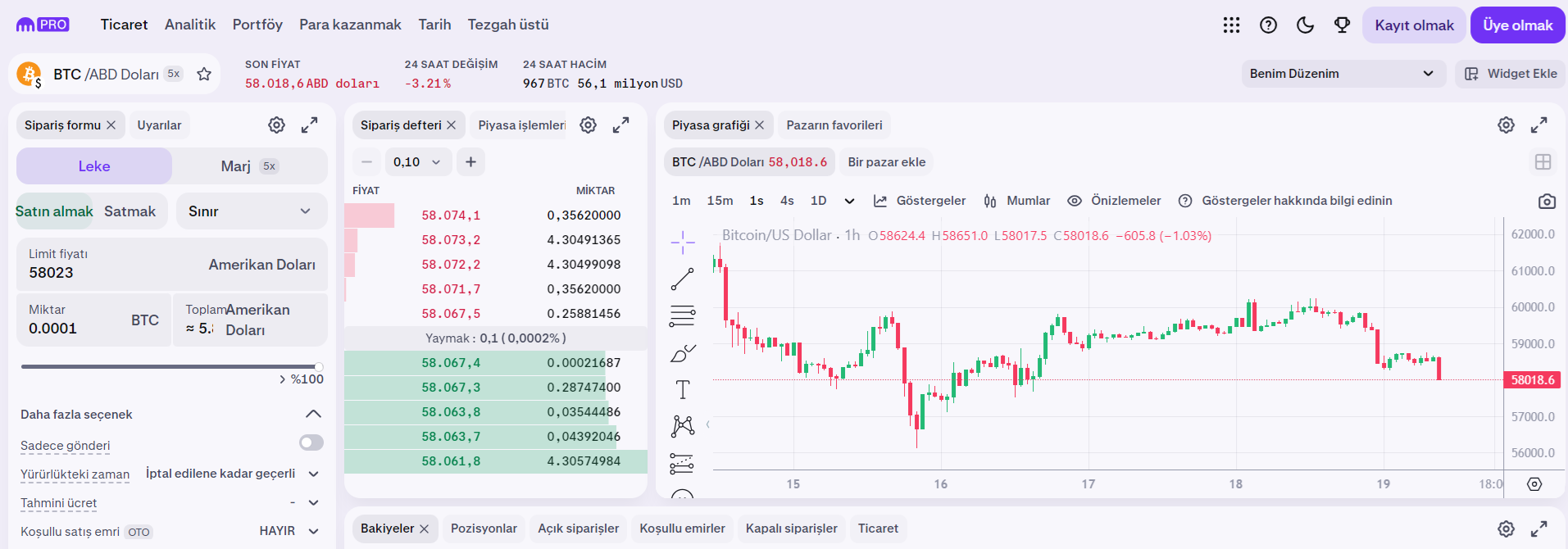The image size is (1568, 549).
Task: Select Satın almak side
Action: click(54, 211)
